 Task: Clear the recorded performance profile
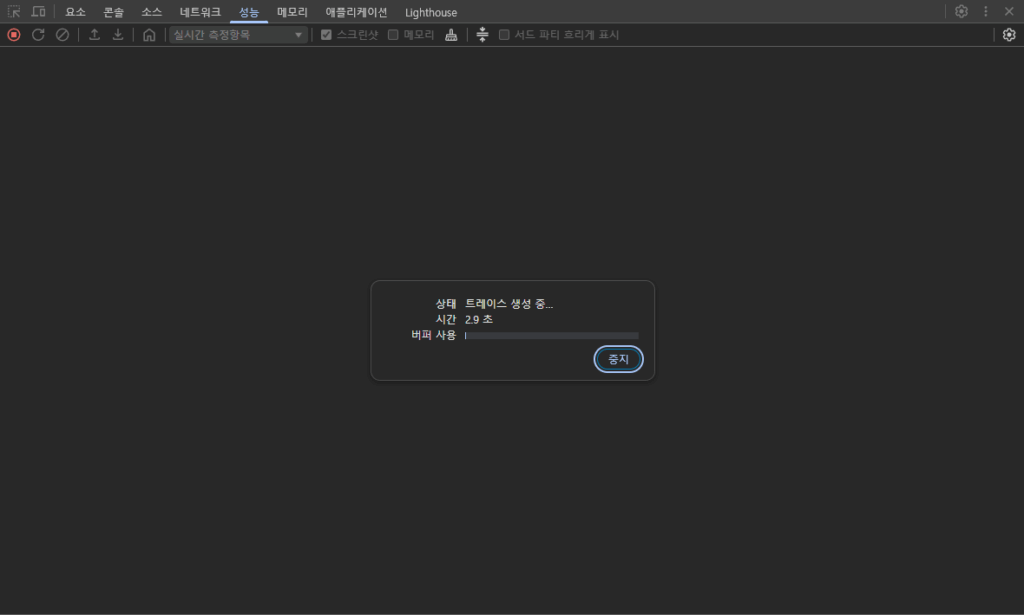[63, 34]
